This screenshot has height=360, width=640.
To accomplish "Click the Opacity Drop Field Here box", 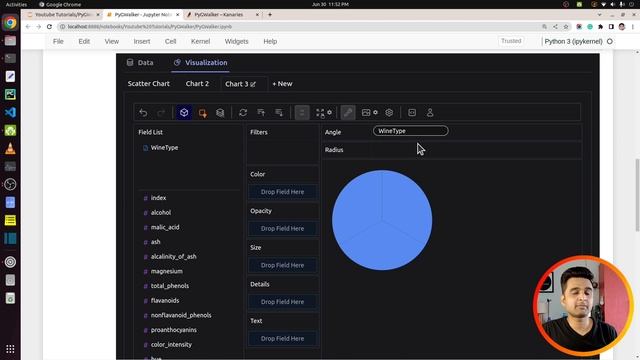I will [x=282, y=229].
